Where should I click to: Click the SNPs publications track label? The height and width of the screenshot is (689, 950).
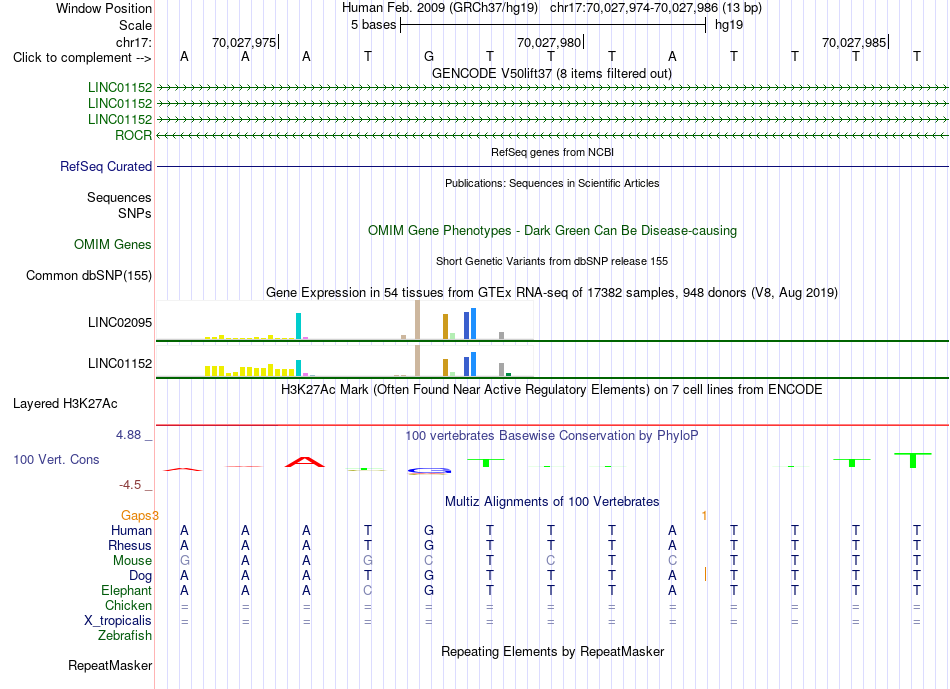click(135, 213)
